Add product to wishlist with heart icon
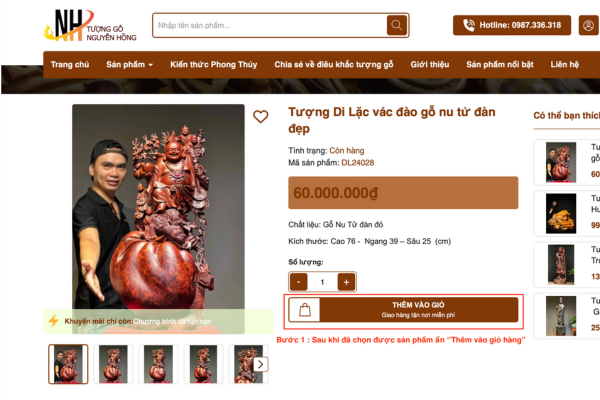Viewport: 600px width, 400px height. [x=261, y=116]
